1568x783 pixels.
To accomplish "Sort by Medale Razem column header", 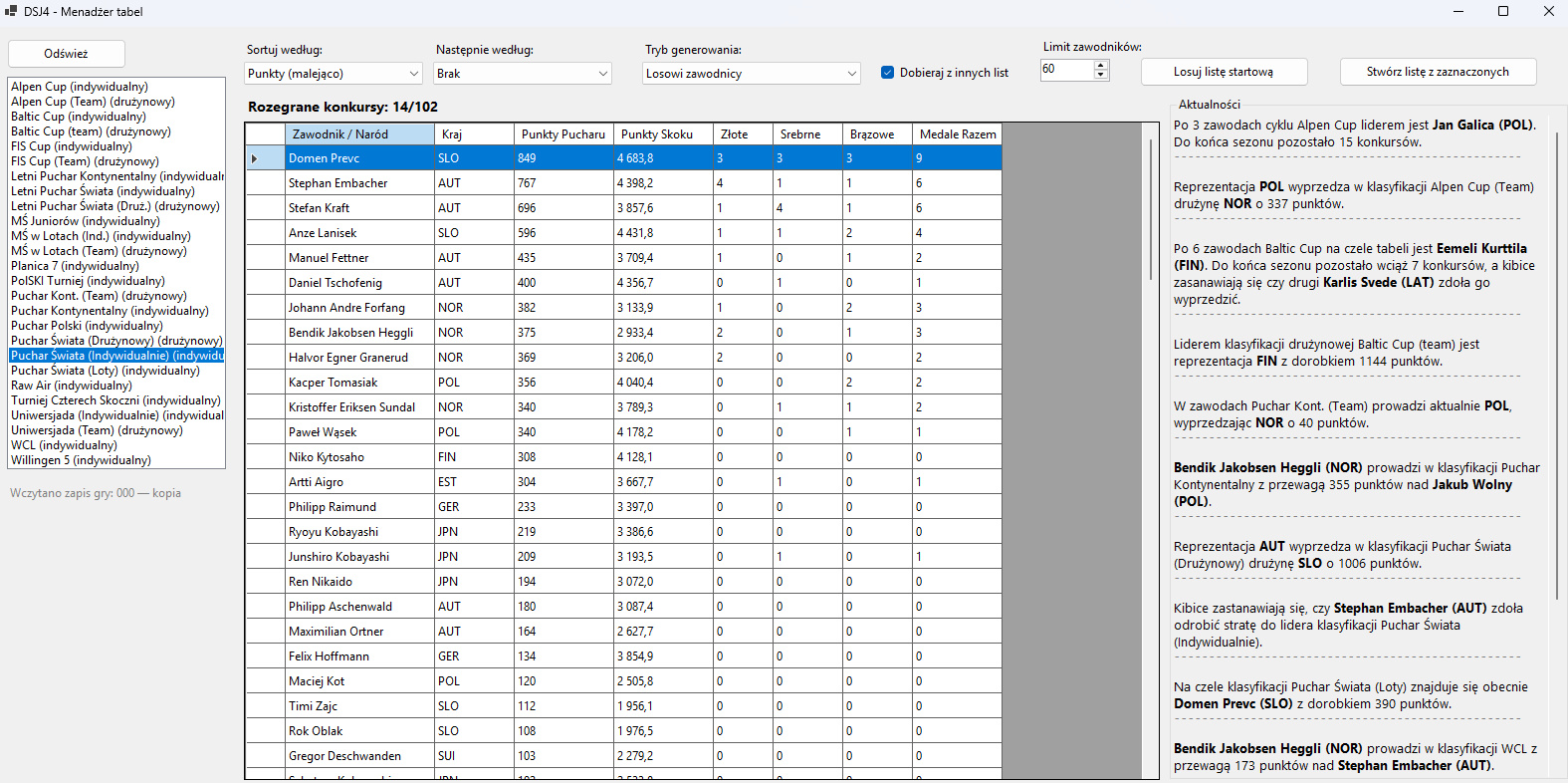I will tap(957, 134).
